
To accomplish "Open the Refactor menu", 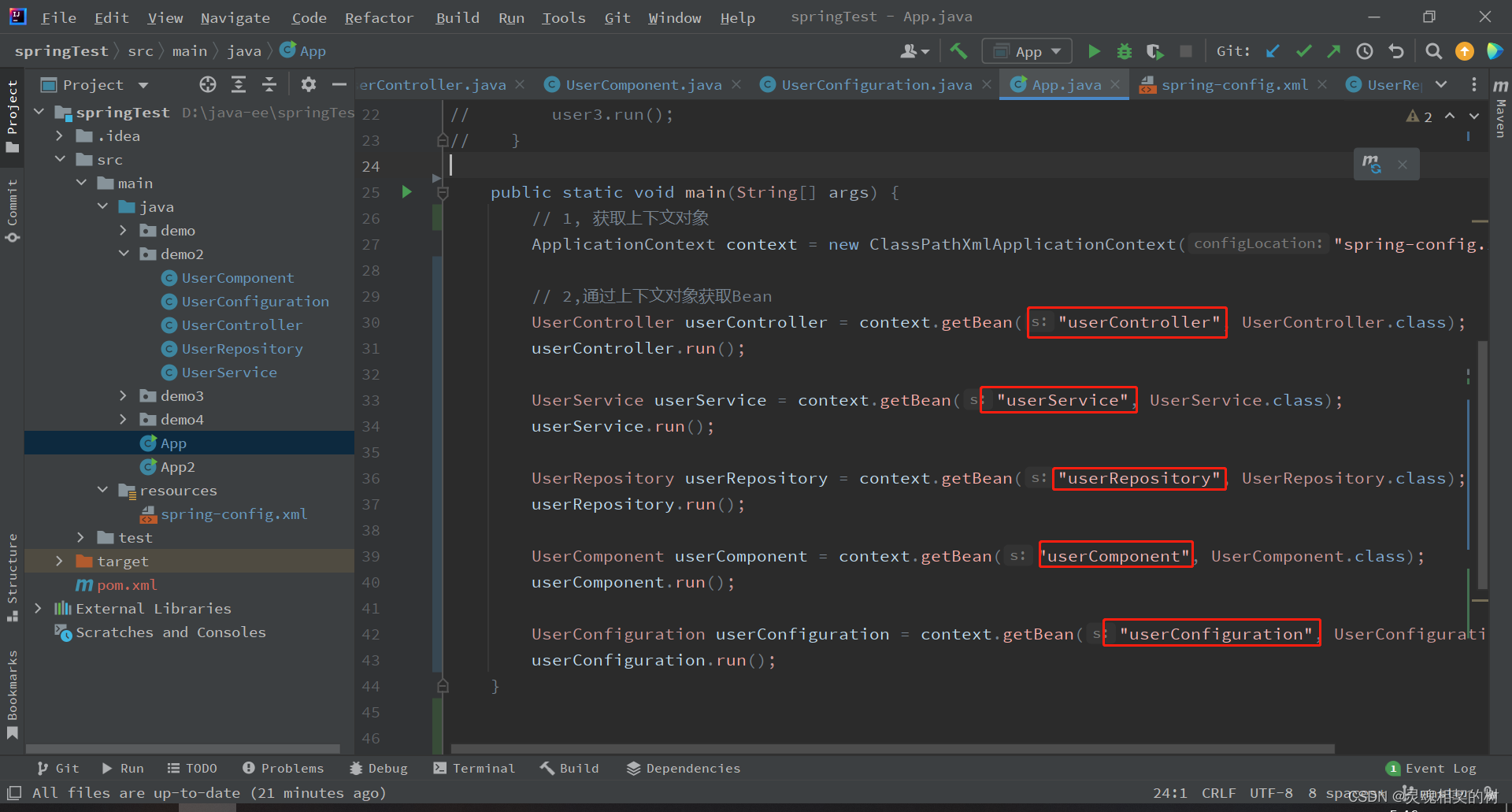I will [379, 17].
